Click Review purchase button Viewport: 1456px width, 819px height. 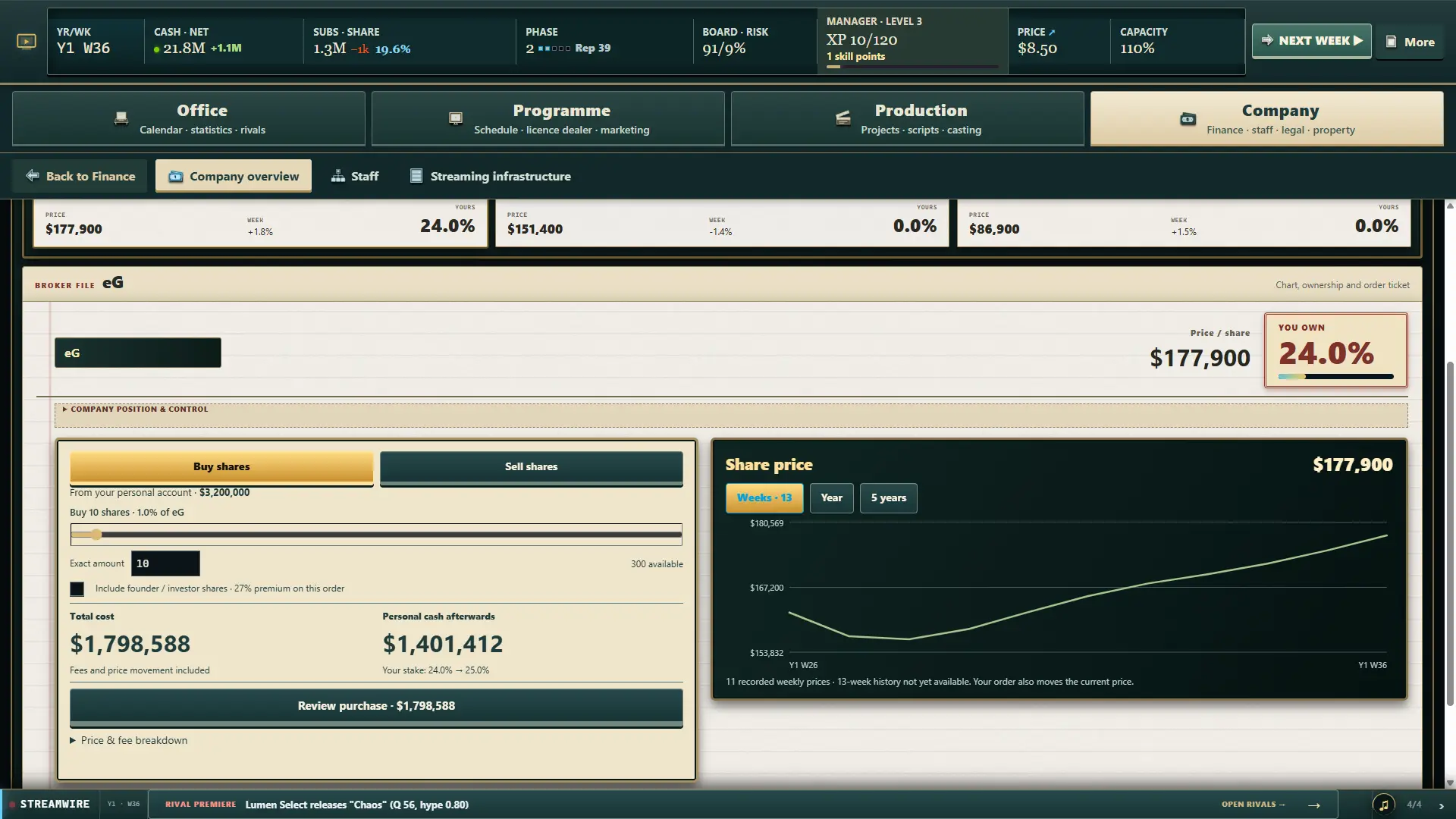(376, 707)
